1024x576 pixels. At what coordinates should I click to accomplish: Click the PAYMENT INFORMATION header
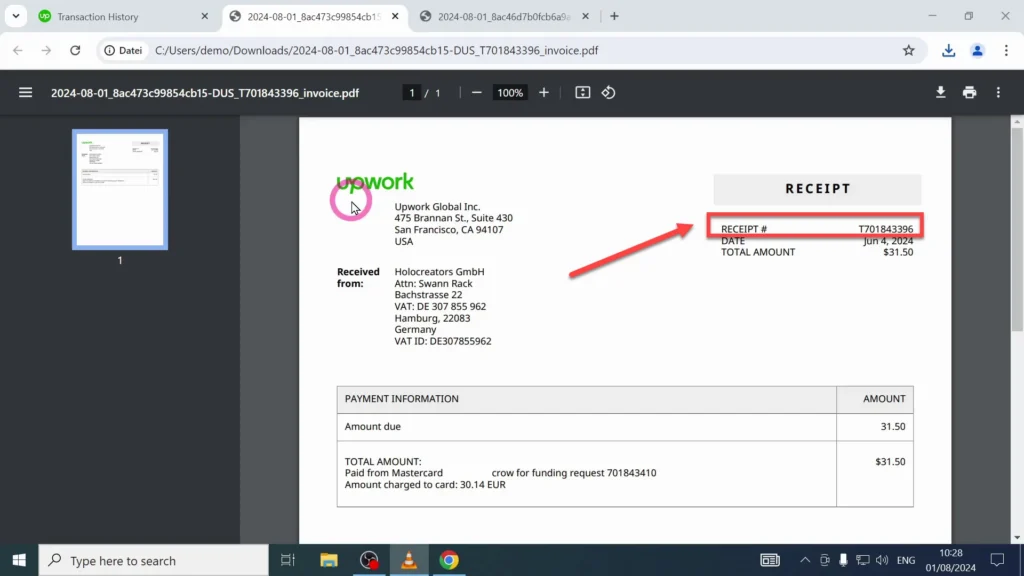click(x=402, y=398)
